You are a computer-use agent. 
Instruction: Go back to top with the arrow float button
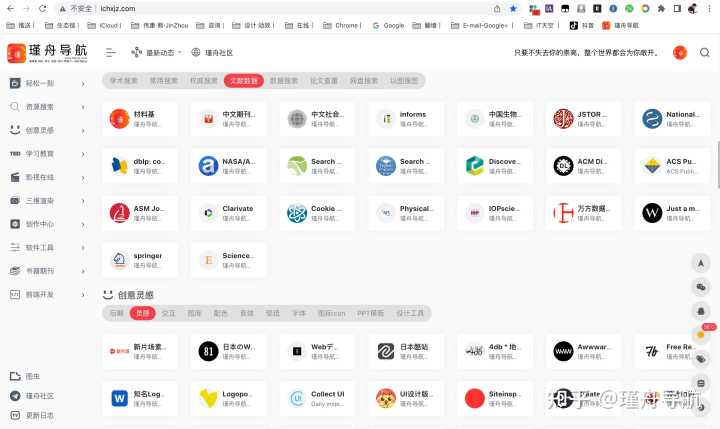[701, 263]
